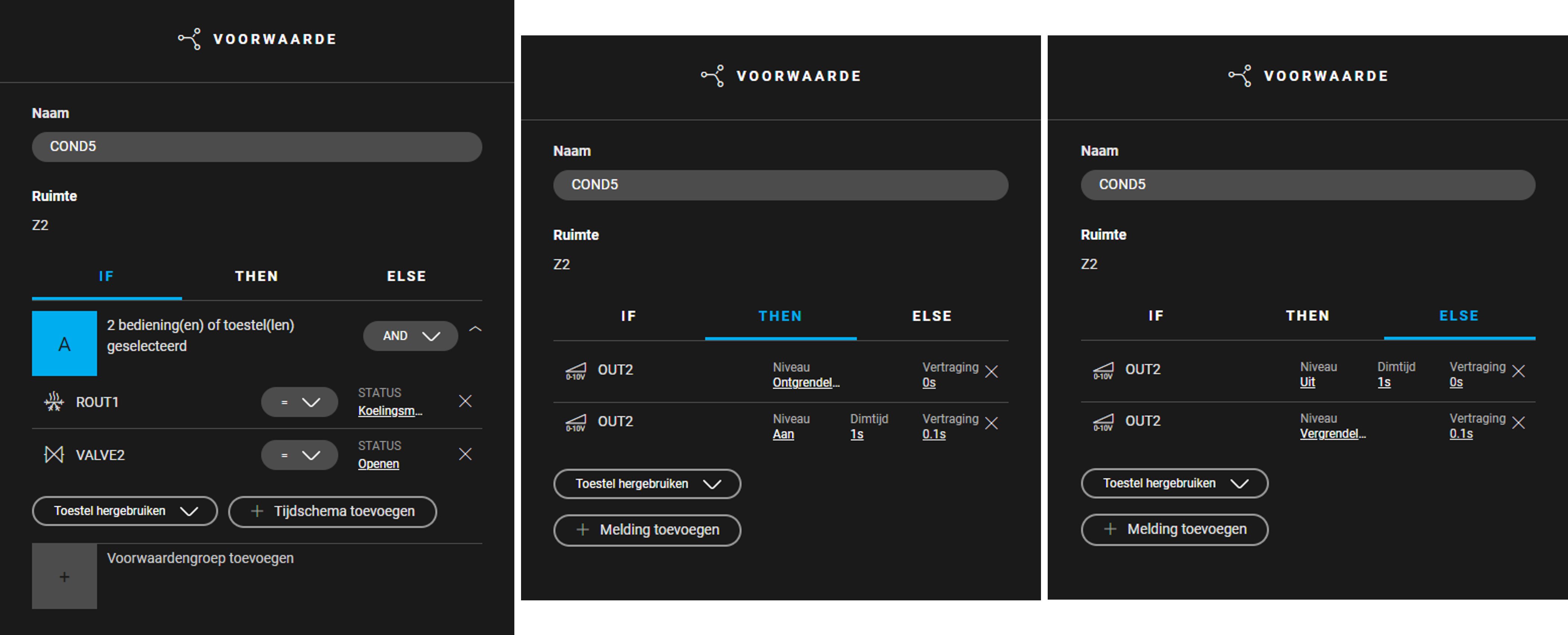Viewport: 1568px width, 635px height.
Task: Click the Uit level link
Action: [1308, 382]
